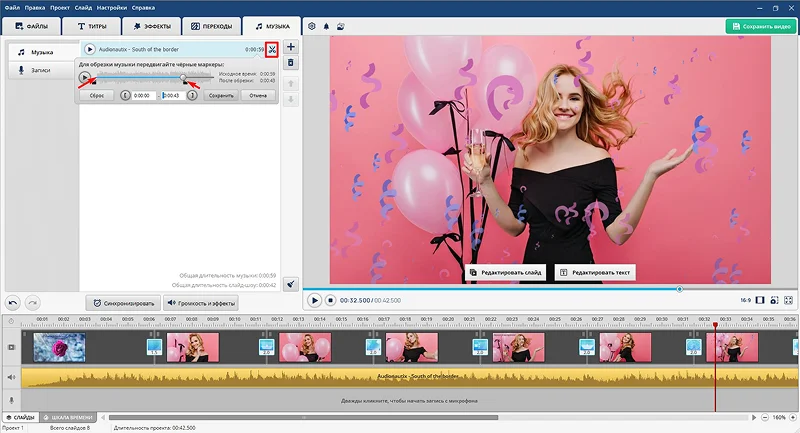Stop the slideshow preview
800x433 pixels.
[331, 300]
